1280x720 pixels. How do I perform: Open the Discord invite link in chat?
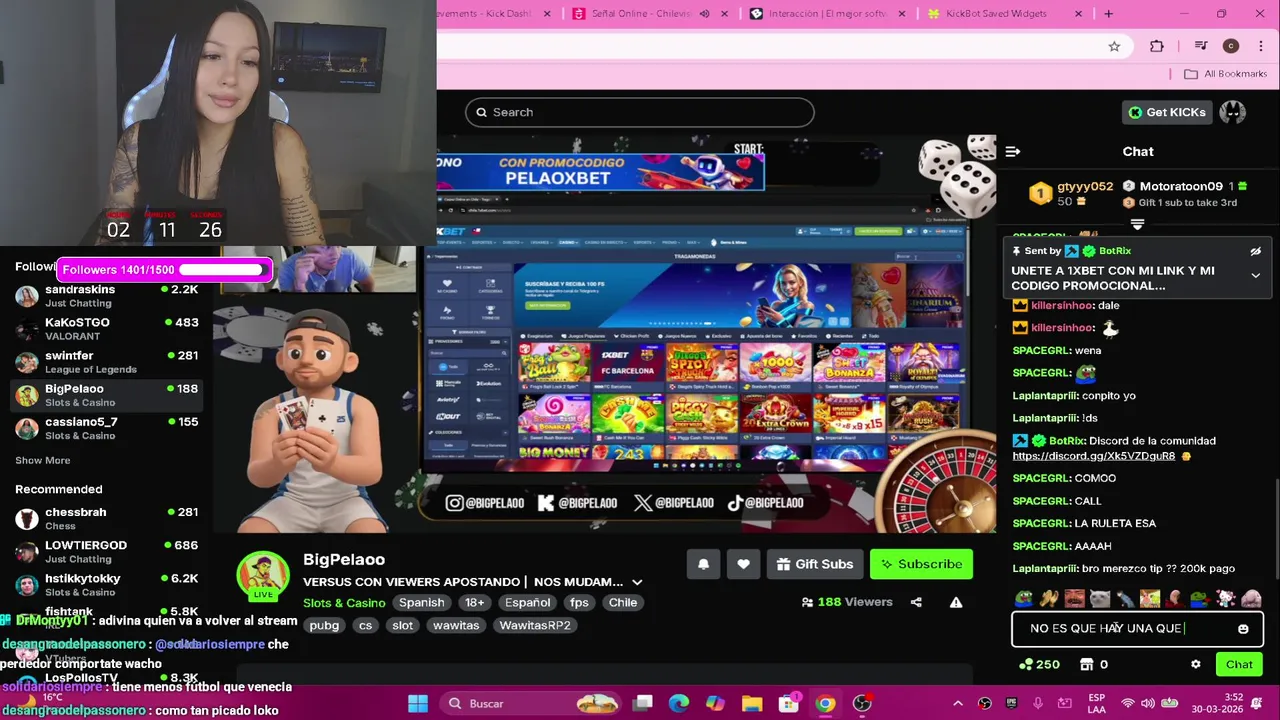pyautogui.click(x=1093, y=456)
